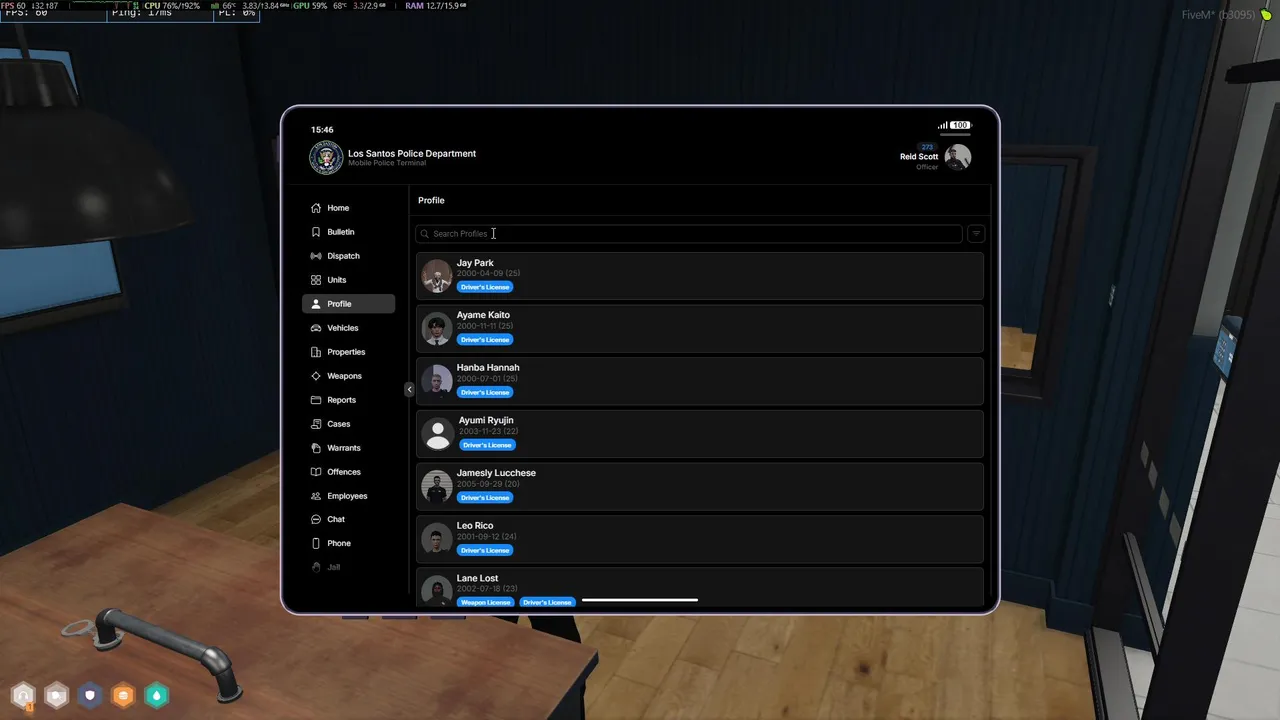The height and width of the screenshot is (720, 1280).
Task: Open Jamesly Lucchese's profile
Action: pyautogui.click(x=700, y=486)
